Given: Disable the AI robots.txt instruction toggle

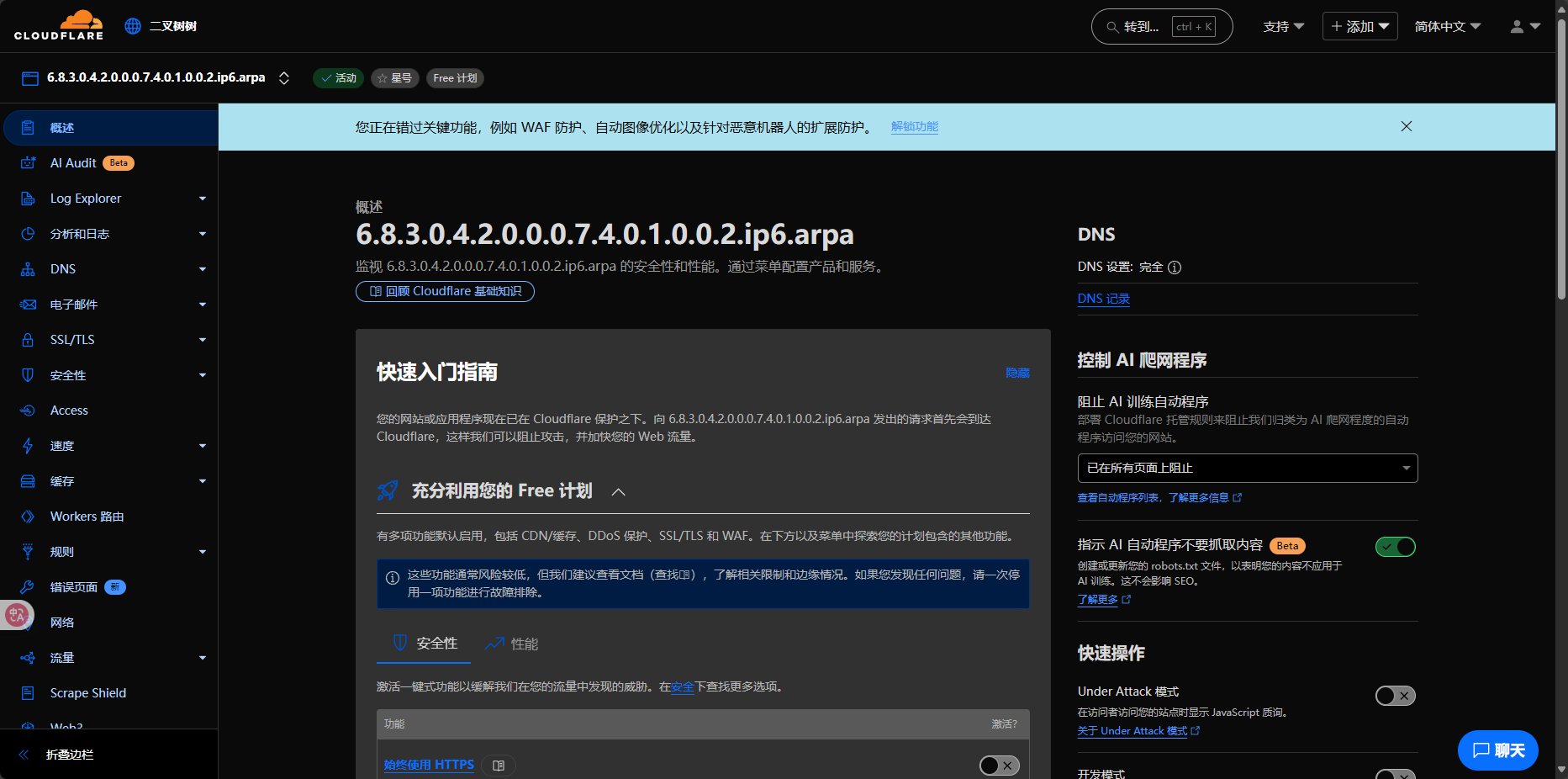Looking at the screenshot, I should (1395, 547).
